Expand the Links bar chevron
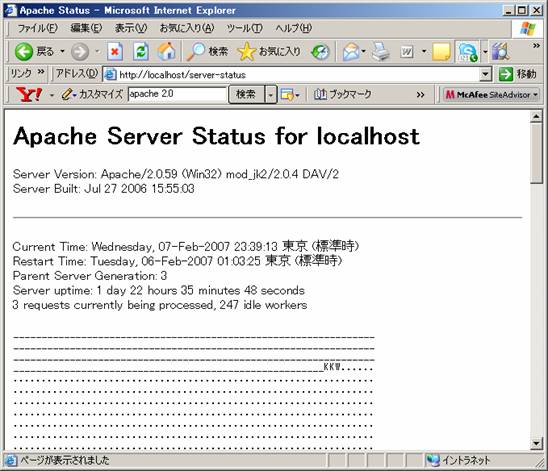 (x=41, y=72)
